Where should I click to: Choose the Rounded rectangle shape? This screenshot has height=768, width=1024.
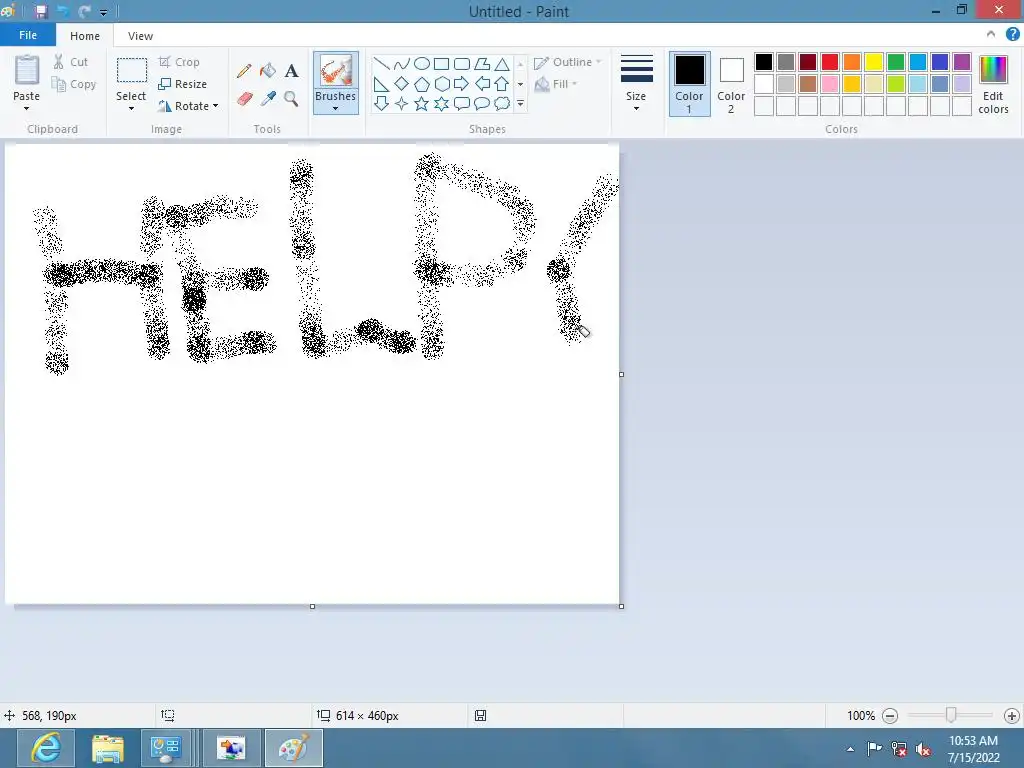pyautogui.click(x=462, y=63)
